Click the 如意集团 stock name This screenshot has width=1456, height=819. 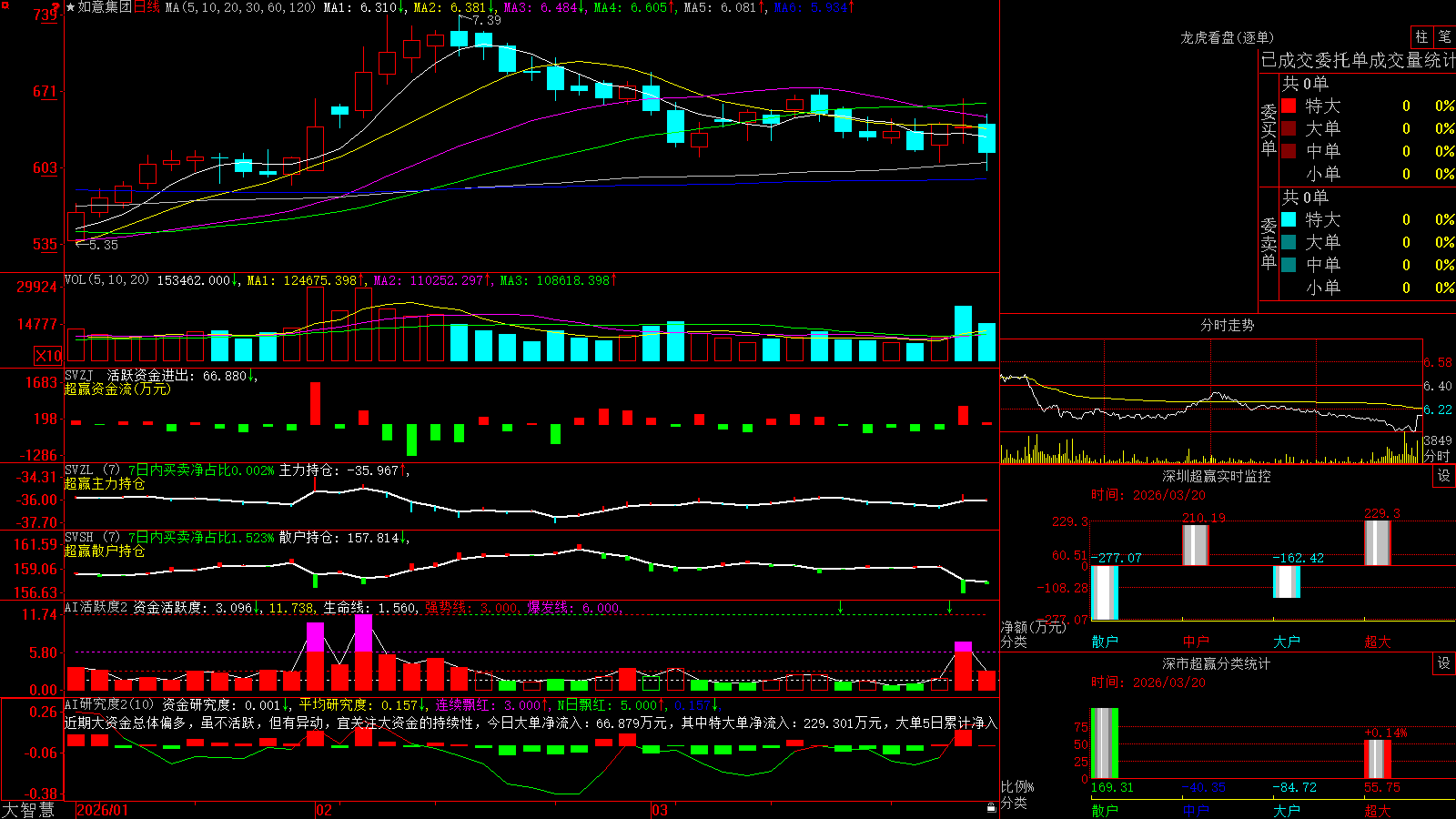(x=105, y=7)
